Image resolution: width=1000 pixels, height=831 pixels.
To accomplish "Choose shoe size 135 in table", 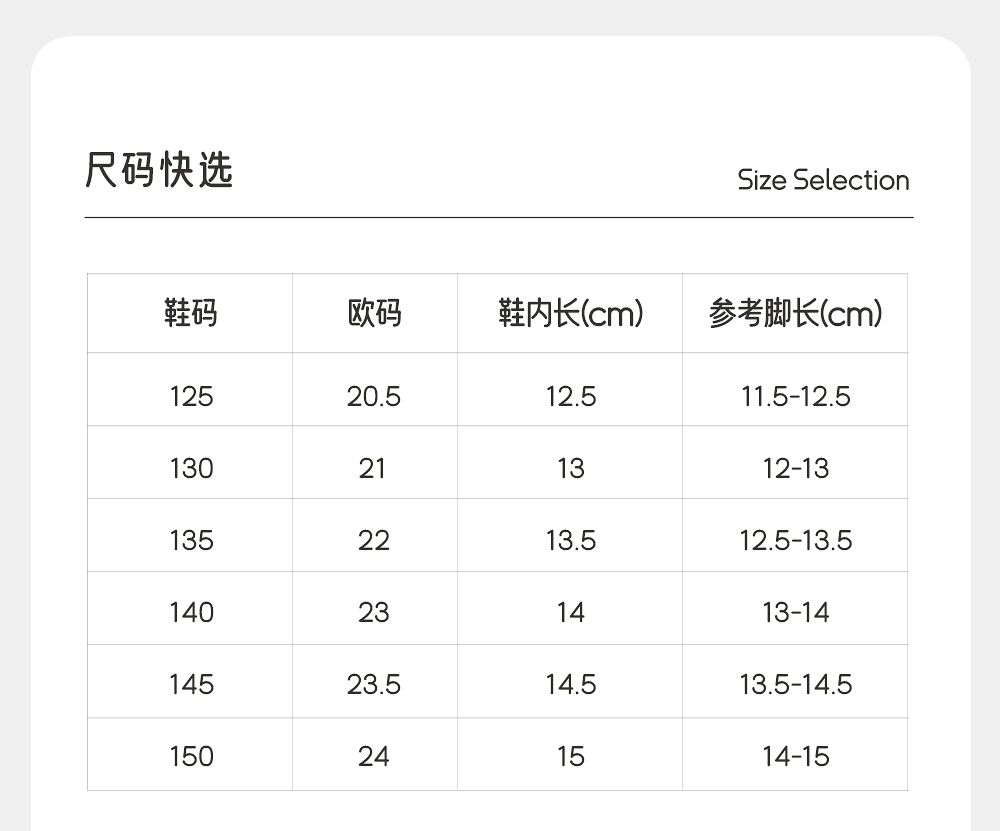I will pyautogui.click(x=191, y=541).
